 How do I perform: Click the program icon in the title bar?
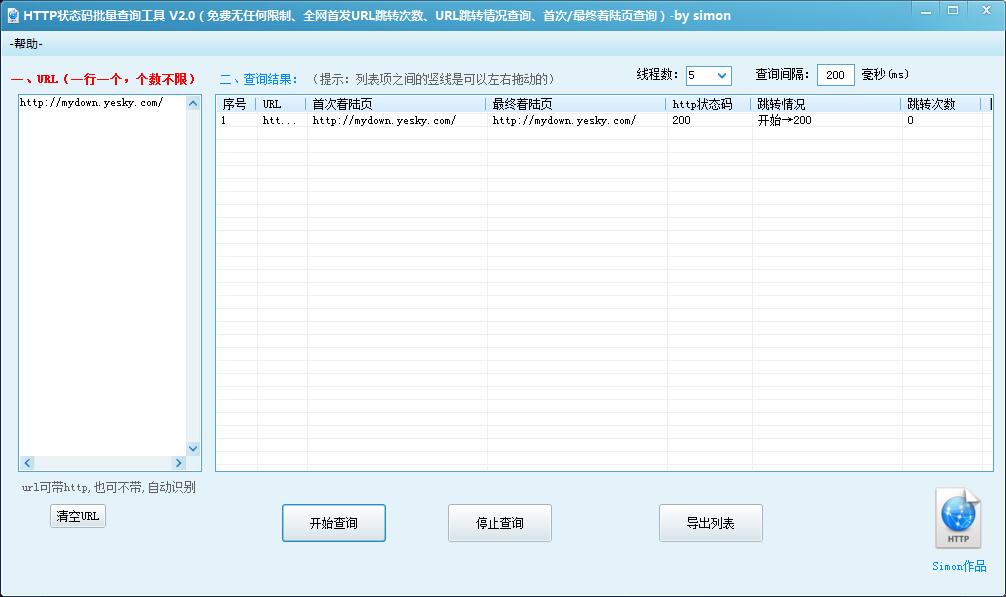13,15
